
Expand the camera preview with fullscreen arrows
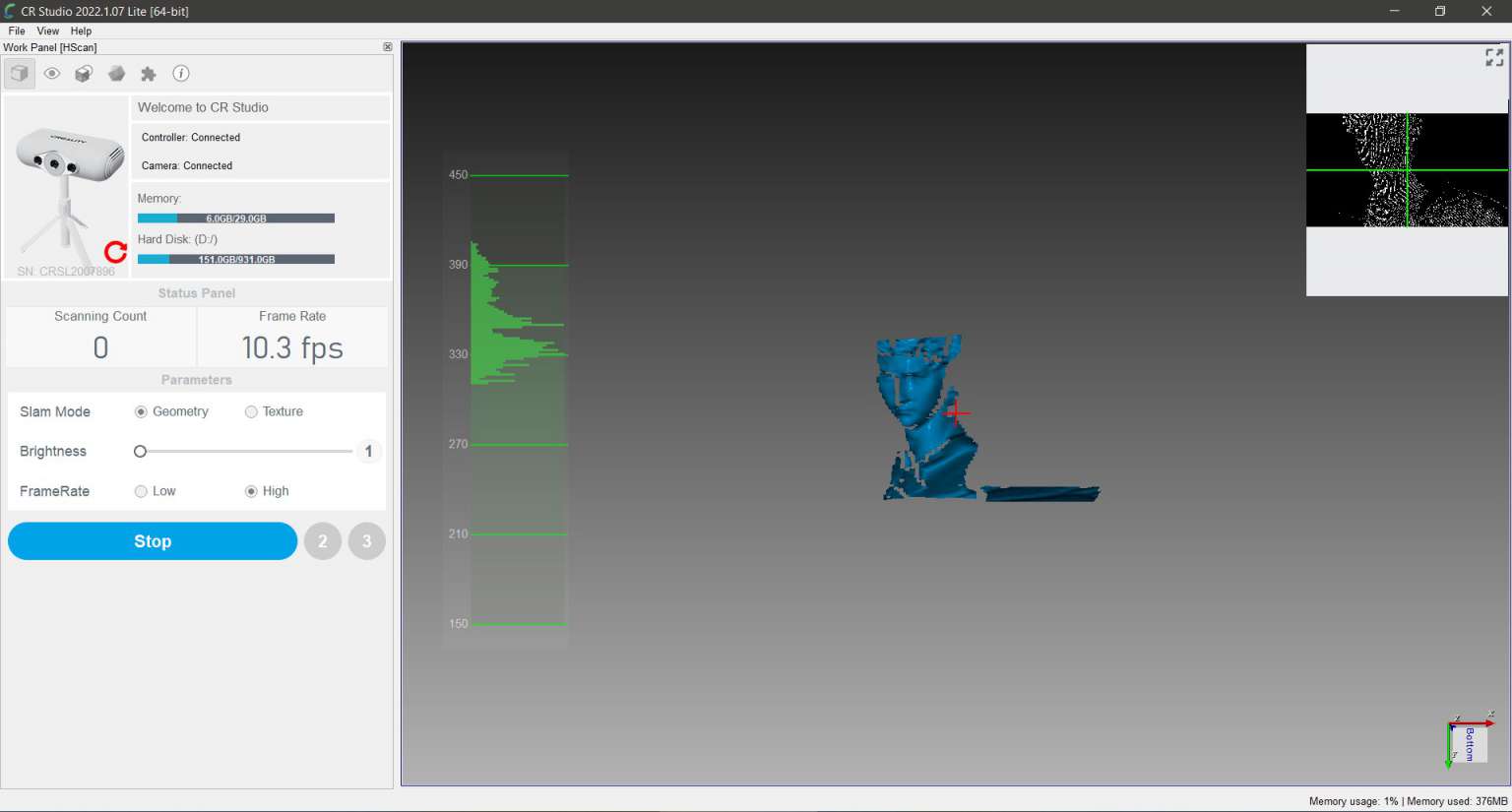[1492, 57]
